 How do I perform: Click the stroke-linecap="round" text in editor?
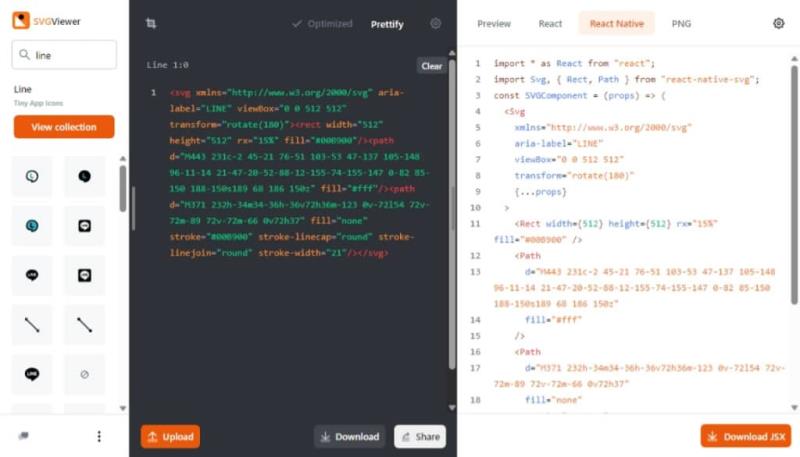pyautogui.click(x=315, y=237)
